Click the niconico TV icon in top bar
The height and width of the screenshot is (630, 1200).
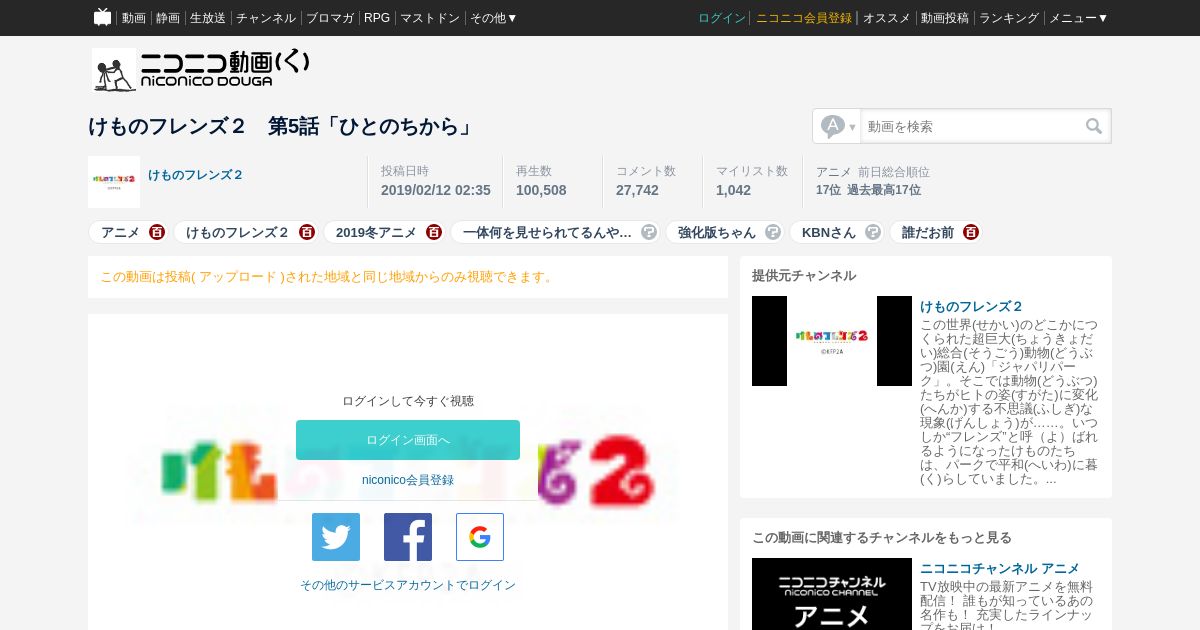(x=102, y=17)
